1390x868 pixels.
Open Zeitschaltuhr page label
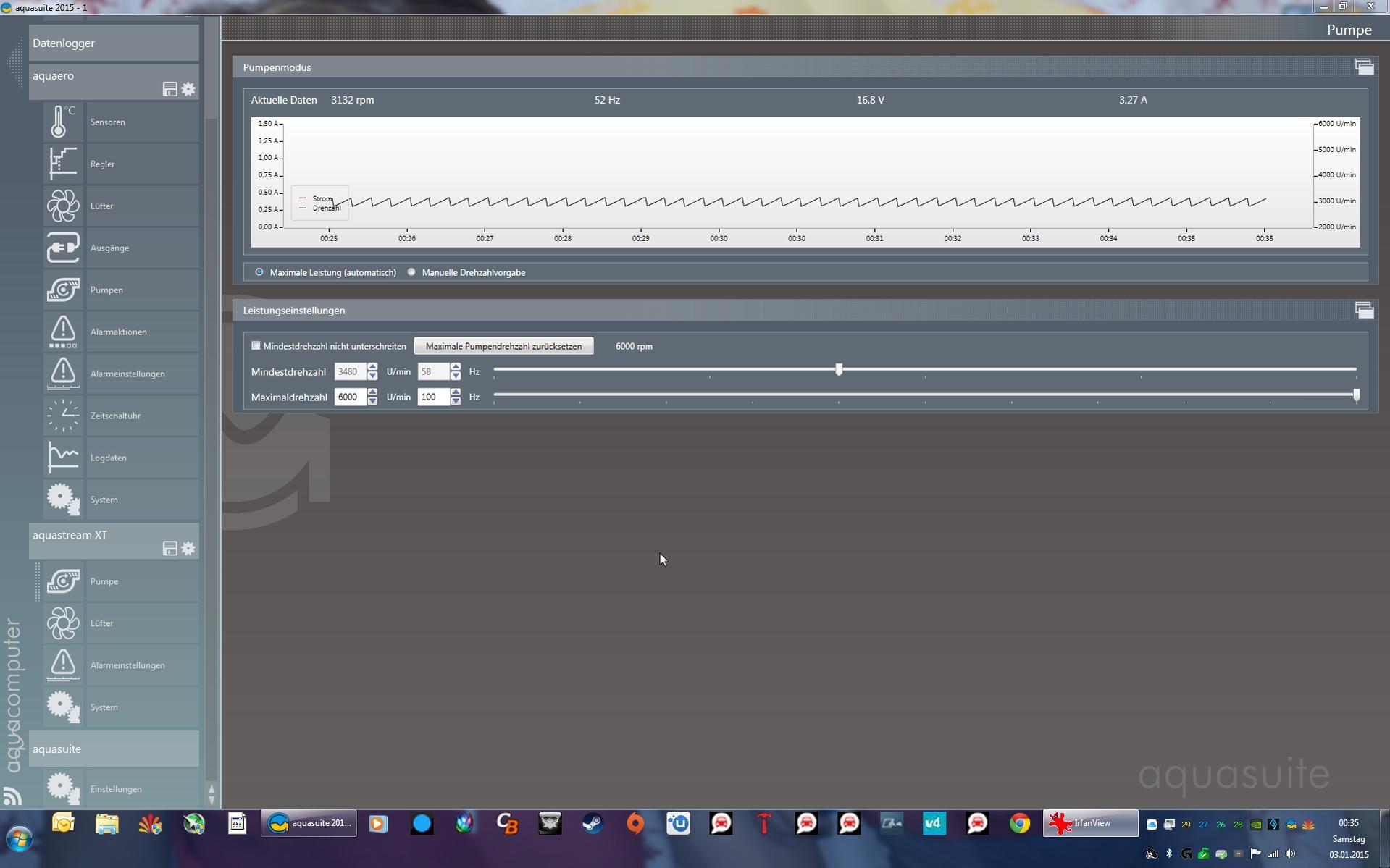pyautogui.click(x=115, y=416)
